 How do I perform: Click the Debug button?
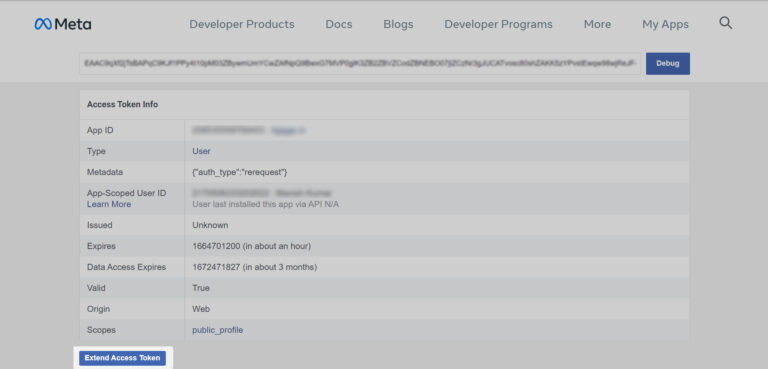click(668, 64)
